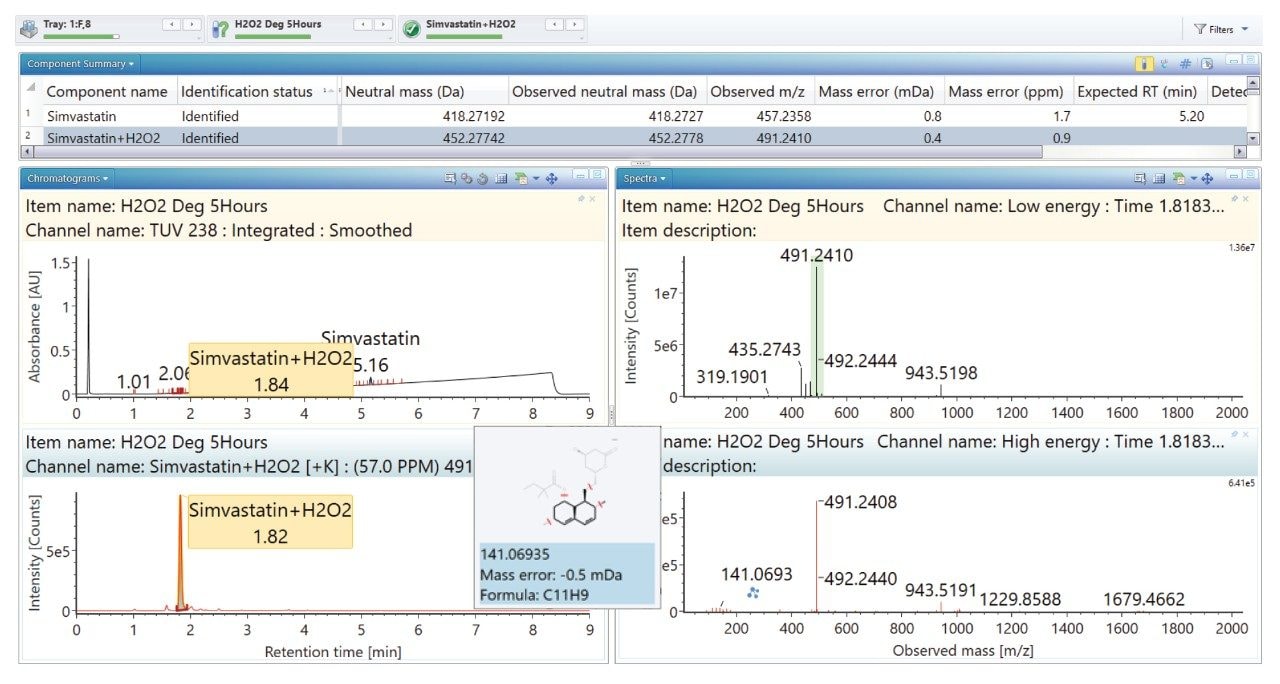
Task: Click the H2O2 Deg 5Hours sample icon
Action: click(x=221, y=29)
